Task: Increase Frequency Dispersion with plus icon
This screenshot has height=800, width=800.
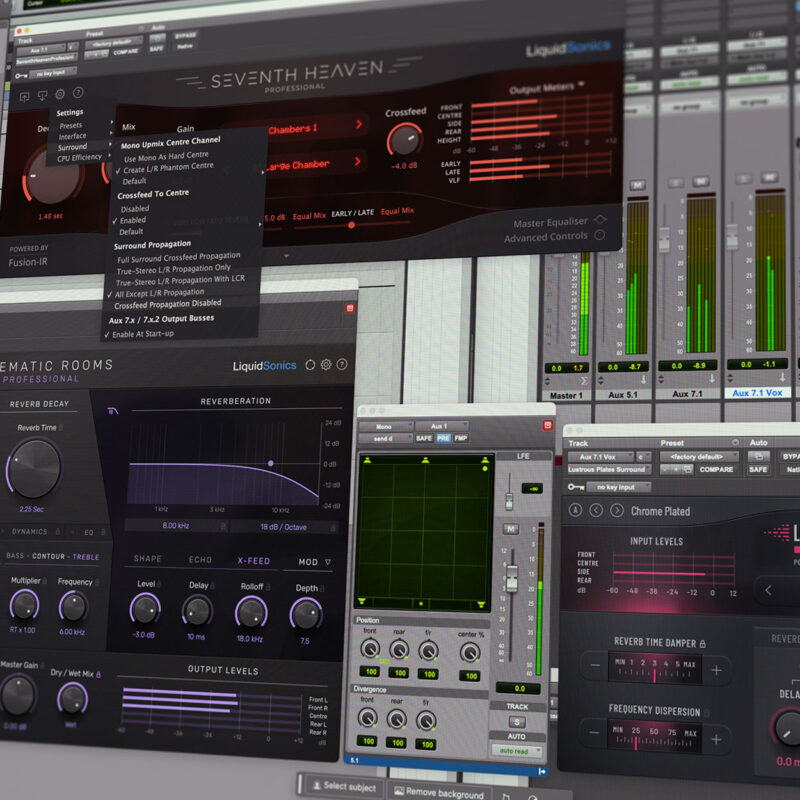Action: [x=716, y=739]
